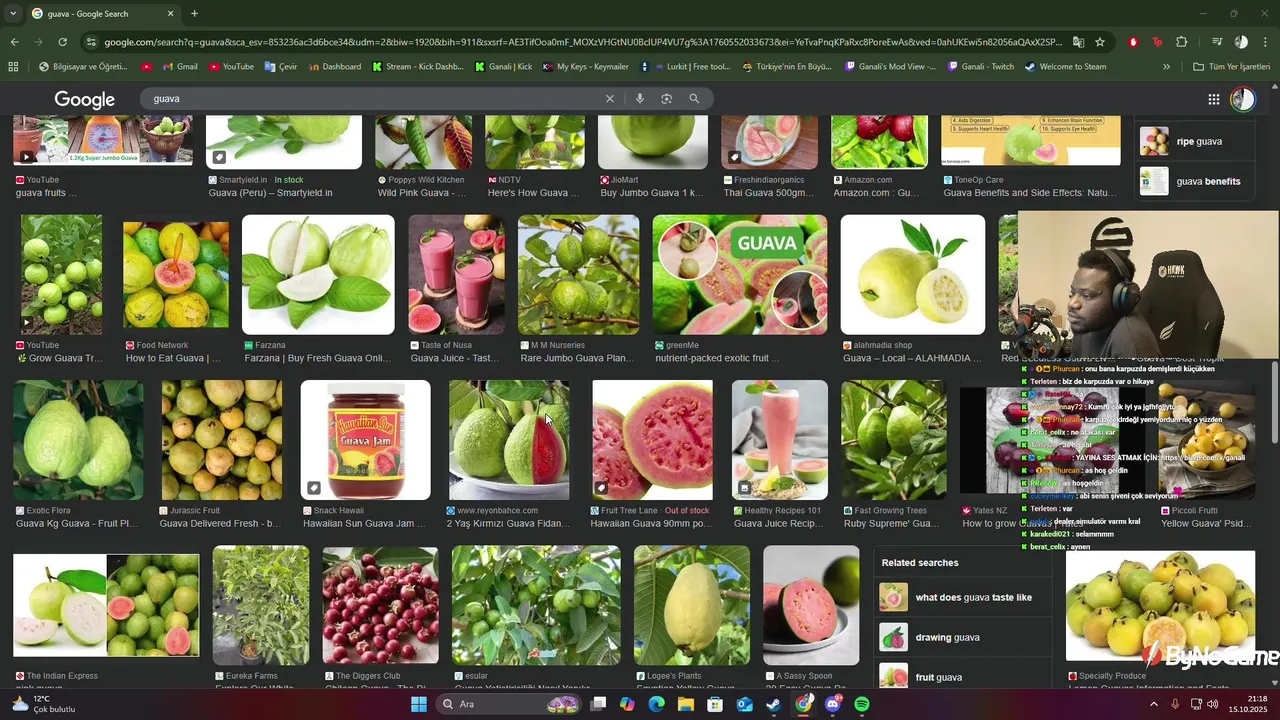Open the Eureka Farms potted guava image
Image resolution: width=1280 pixels, height=720 pixels.
[x=261, y=605]
